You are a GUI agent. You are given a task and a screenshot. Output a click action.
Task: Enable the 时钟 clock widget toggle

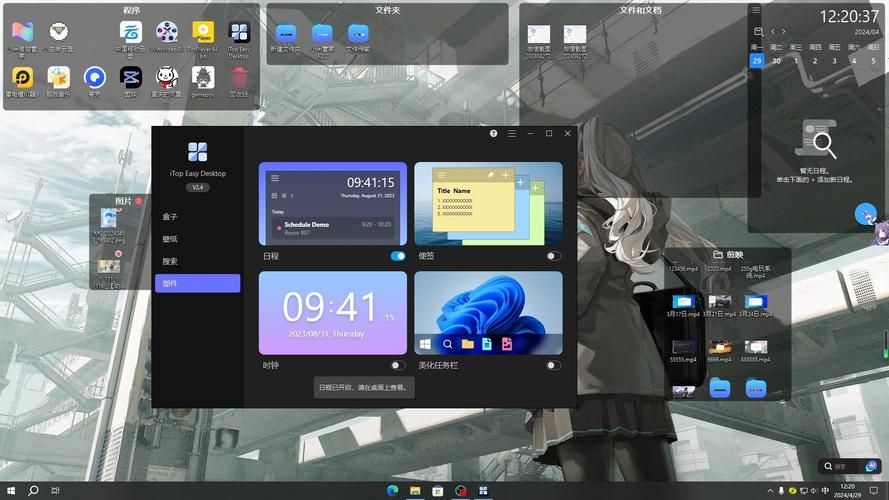[x=398, y=366]
